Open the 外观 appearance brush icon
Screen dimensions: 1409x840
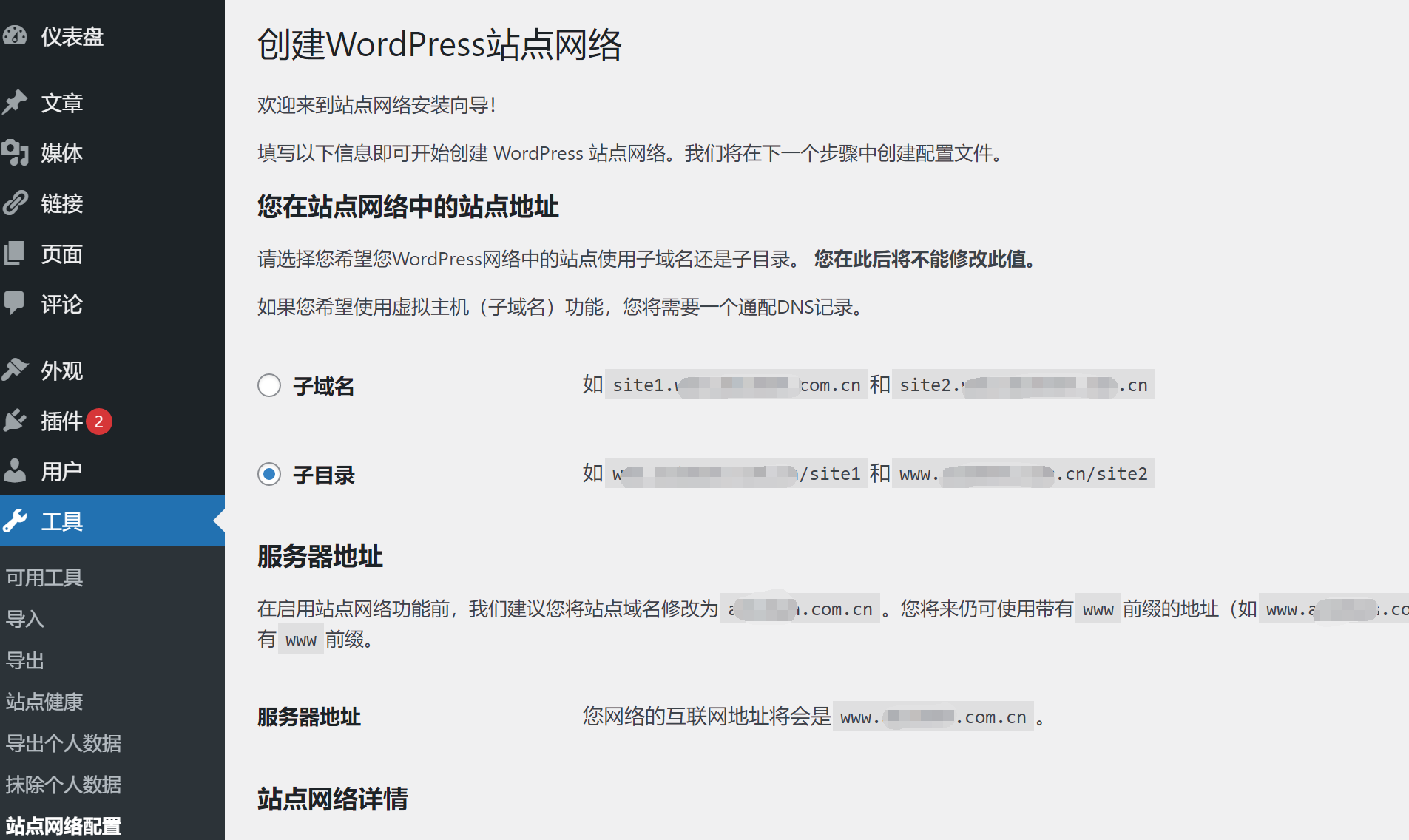pyautogui.click(x=16, y=370)
